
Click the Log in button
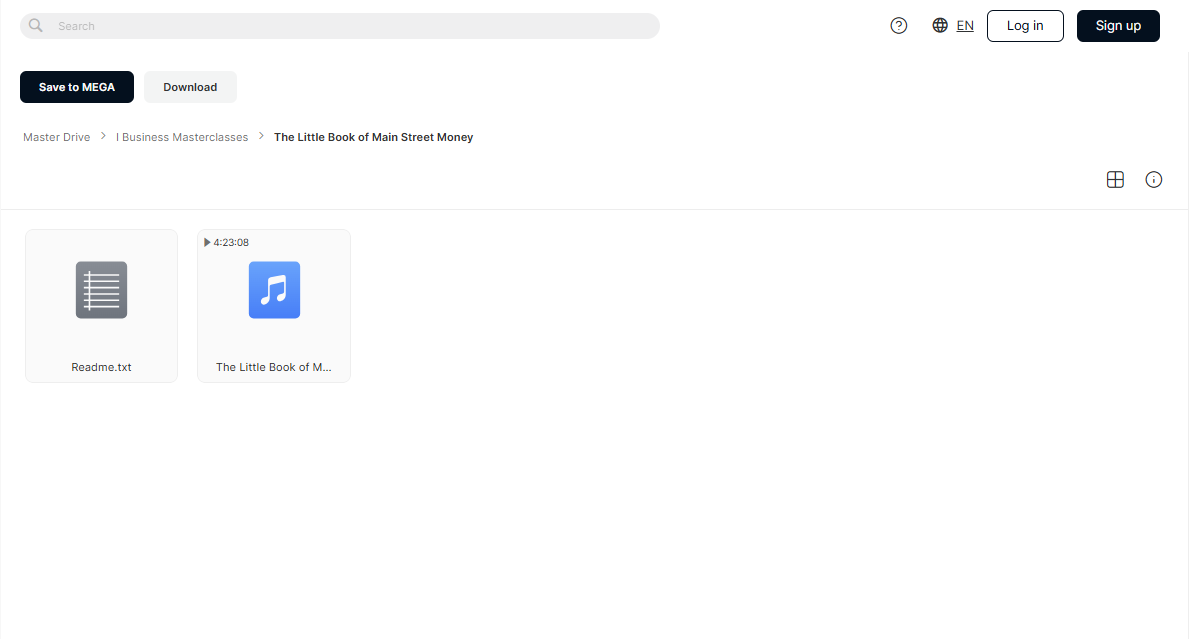(1025, 26)
